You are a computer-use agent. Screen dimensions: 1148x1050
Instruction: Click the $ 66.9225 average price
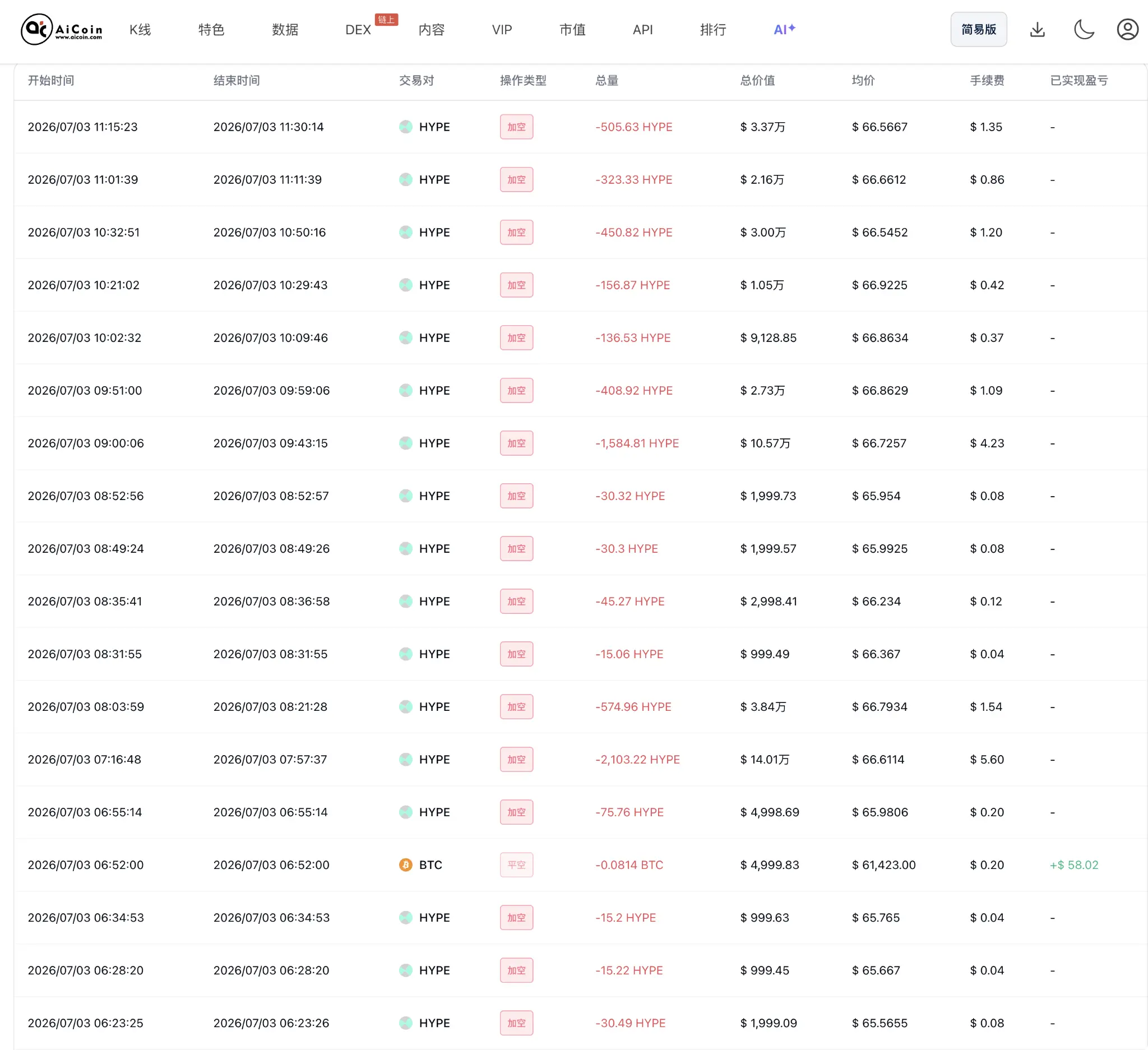pyautogui.click(x=880, y=285)
